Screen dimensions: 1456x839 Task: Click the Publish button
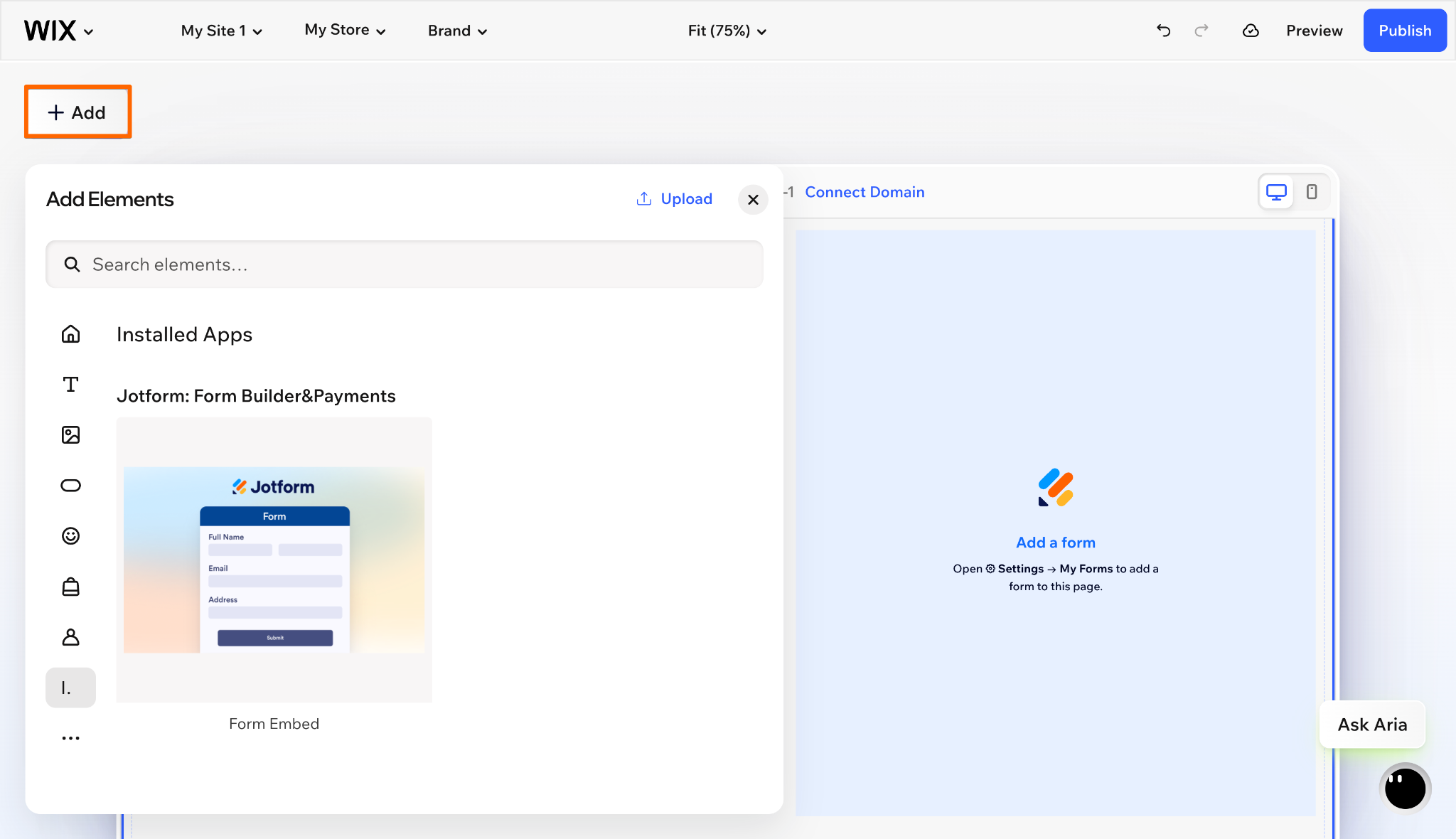point(1405,31)
